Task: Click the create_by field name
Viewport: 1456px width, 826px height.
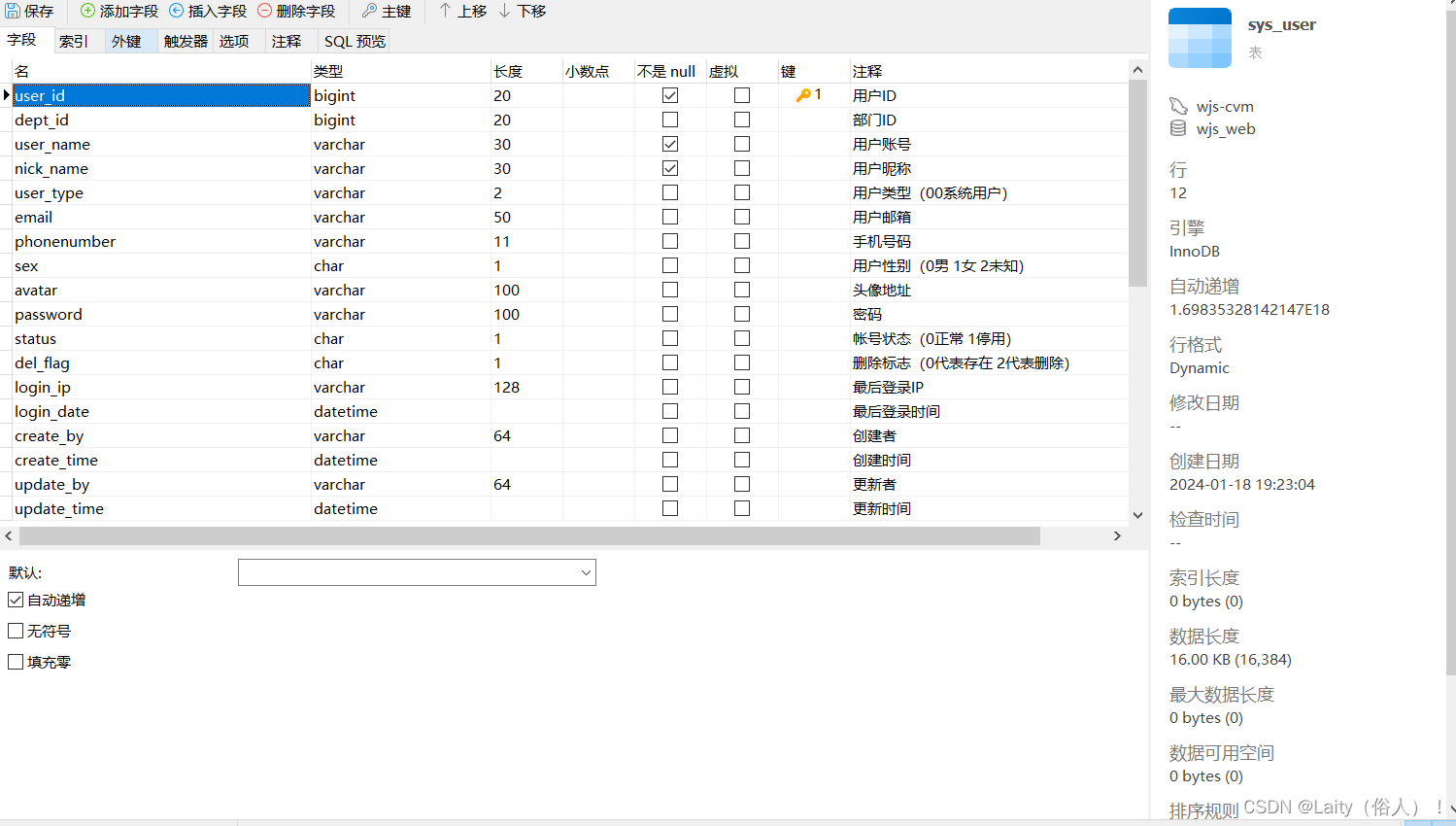Action: pos(49,435)
